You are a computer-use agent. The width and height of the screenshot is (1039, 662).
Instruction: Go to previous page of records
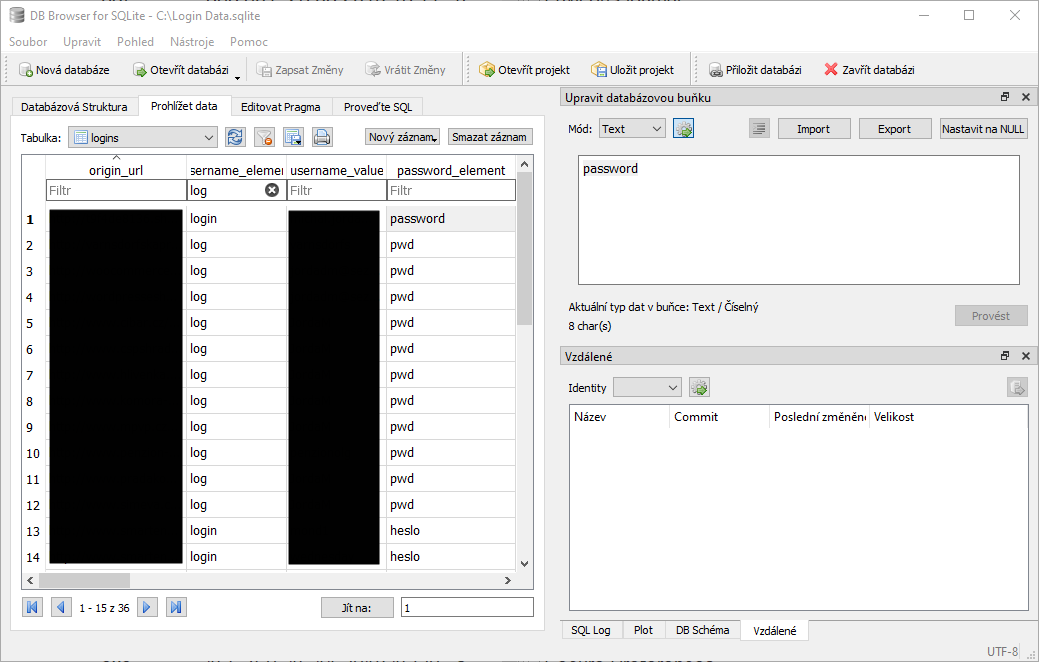click(61, 607)
